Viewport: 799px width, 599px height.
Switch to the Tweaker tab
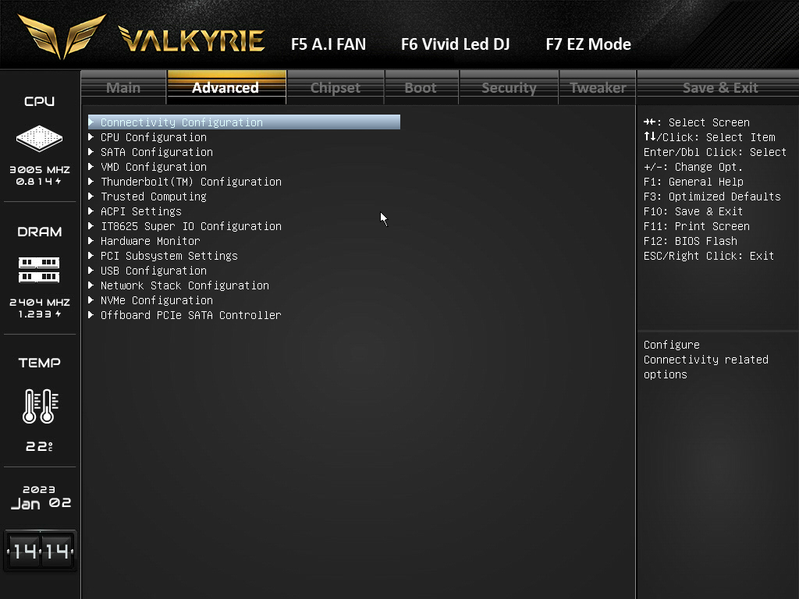pos(598,88)
